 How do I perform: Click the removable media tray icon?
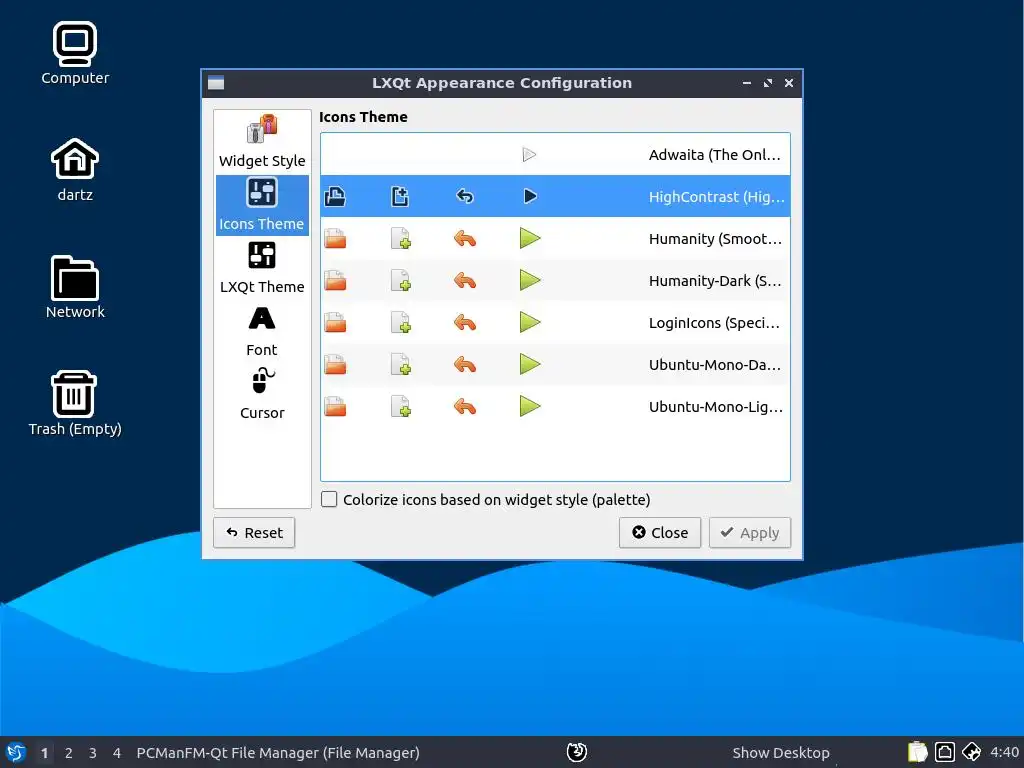(944, 752)
